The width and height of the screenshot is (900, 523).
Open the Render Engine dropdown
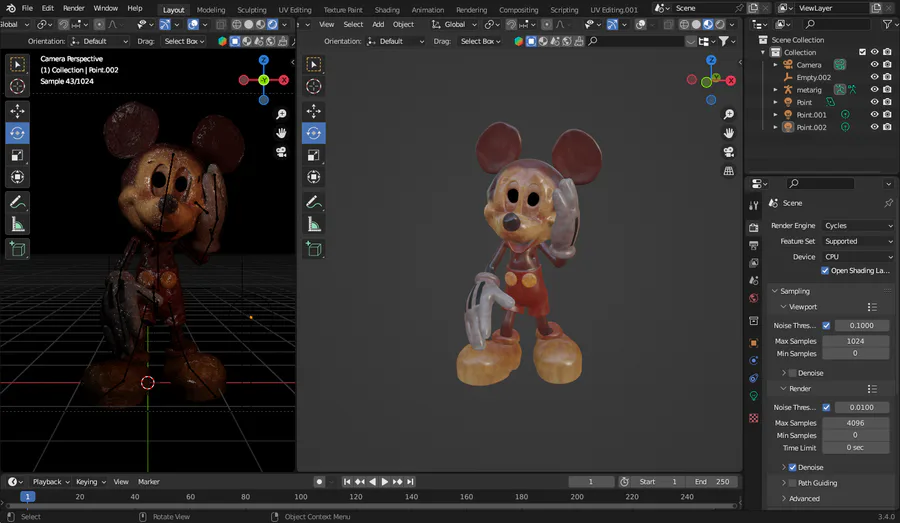(x=857, y=226)
